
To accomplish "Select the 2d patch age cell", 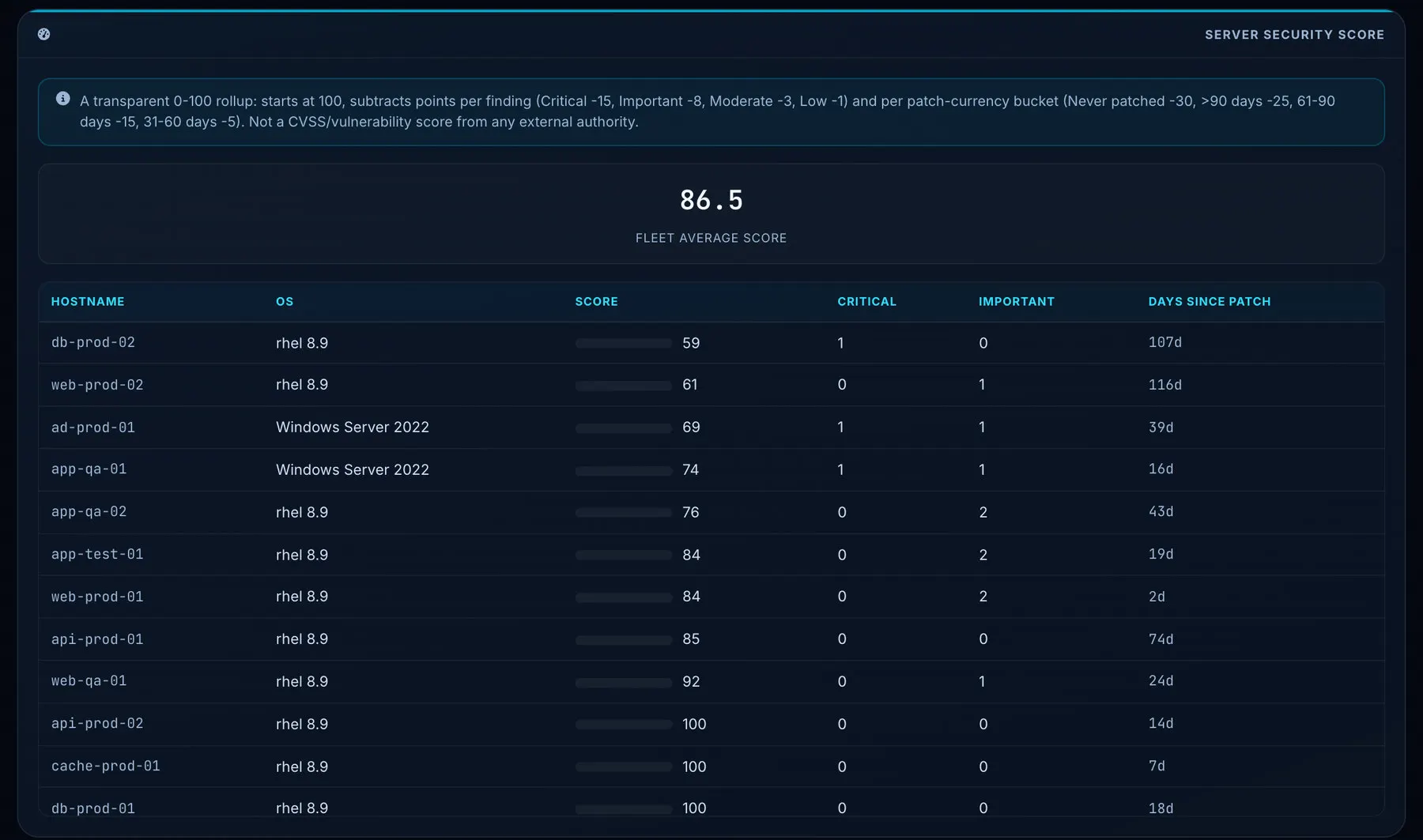I will (1157, 597).
